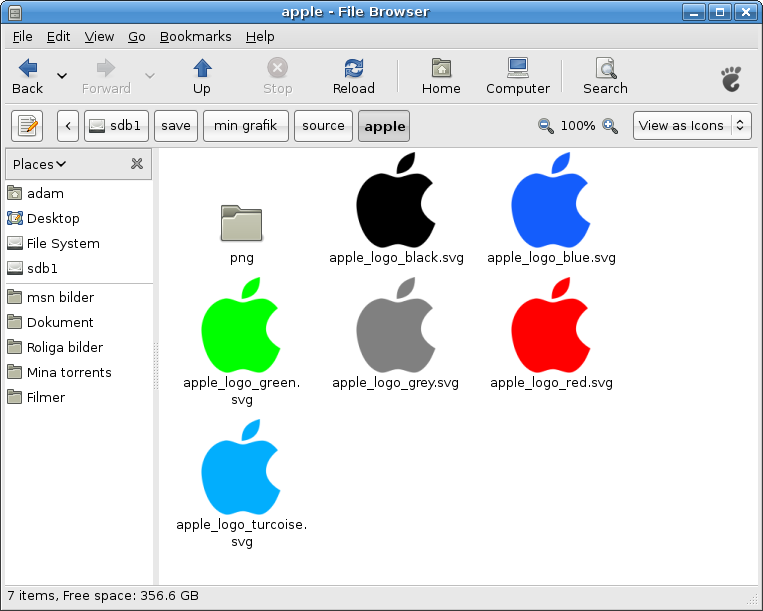Click the apple_logo_grey.svg filename
The width and height of the screenshot is (763, 611).
396,383
